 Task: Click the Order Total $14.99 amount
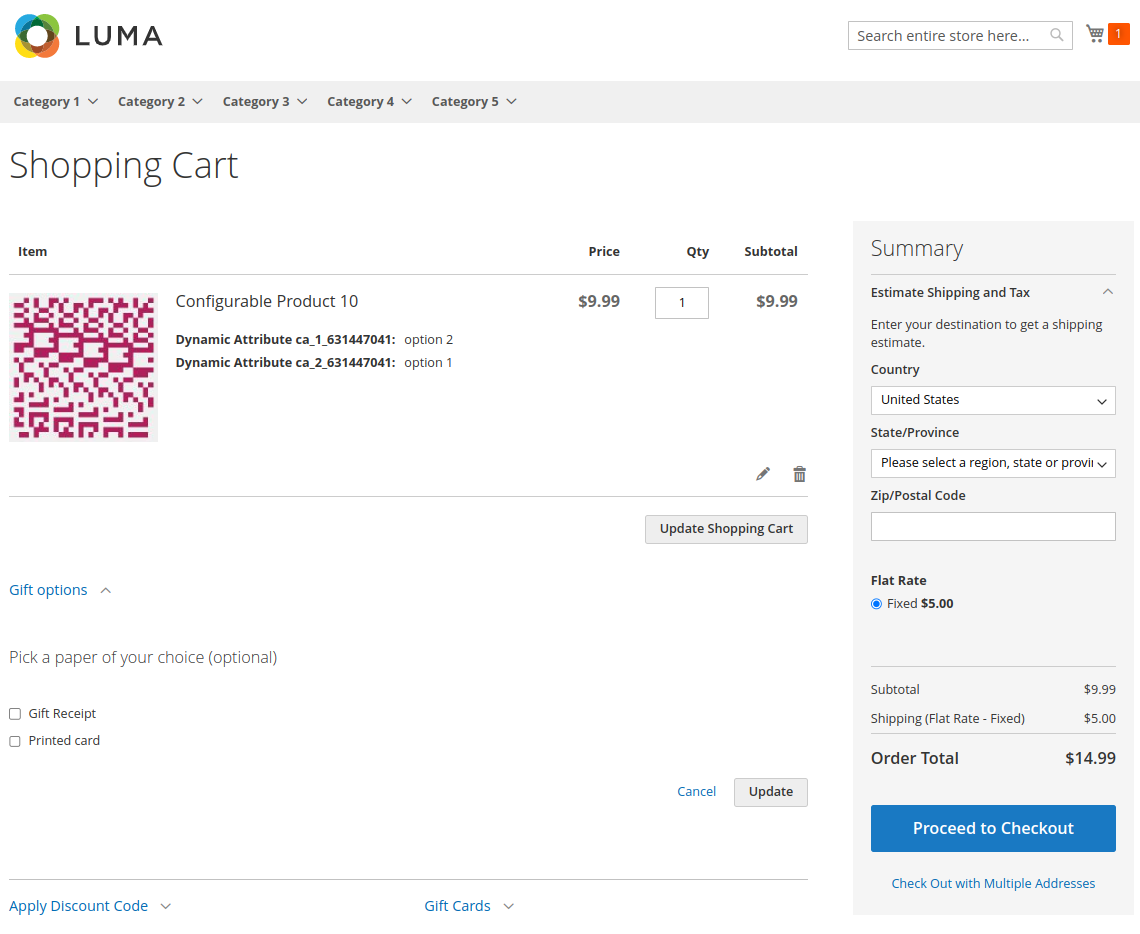coord(1090,758)
